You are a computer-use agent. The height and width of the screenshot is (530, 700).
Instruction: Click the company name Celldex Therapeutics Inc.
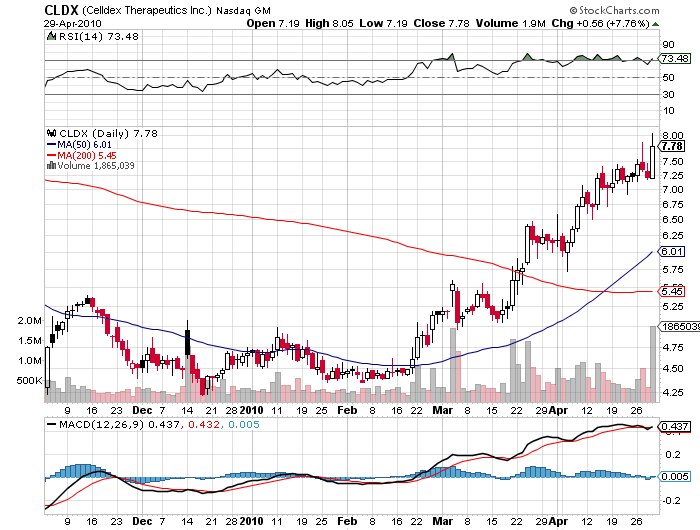(147, 10)
